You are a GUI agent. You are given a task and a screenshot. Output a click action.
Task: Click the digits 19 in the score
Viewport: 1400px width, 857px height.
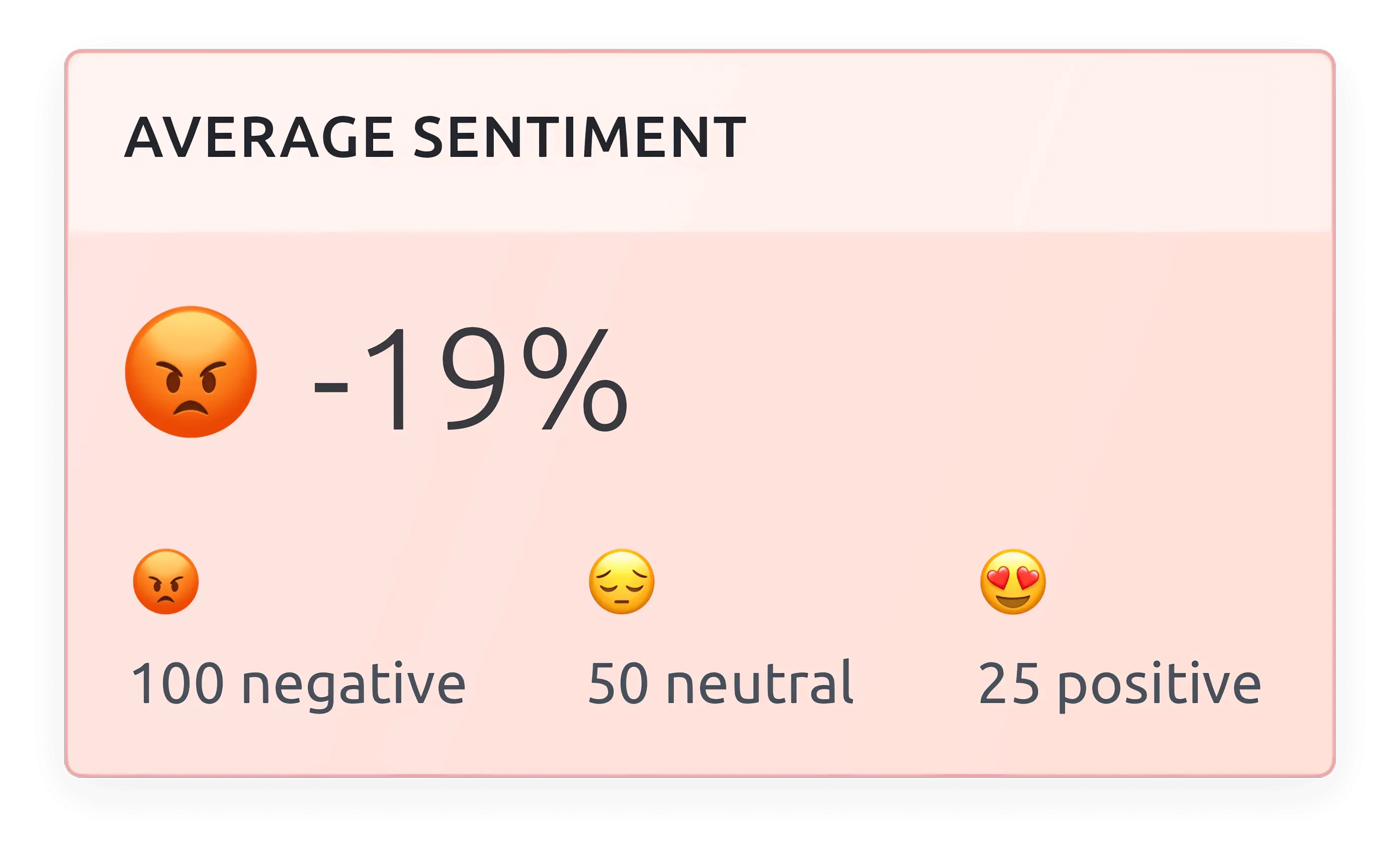(x=437, y=380)
